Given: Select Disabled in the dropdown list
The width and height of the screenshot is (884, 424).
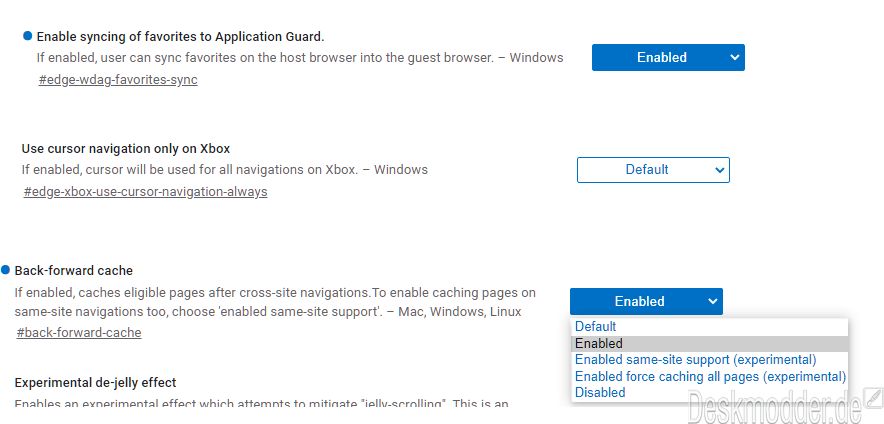Looking at the screenshot, I should [600, 392].
